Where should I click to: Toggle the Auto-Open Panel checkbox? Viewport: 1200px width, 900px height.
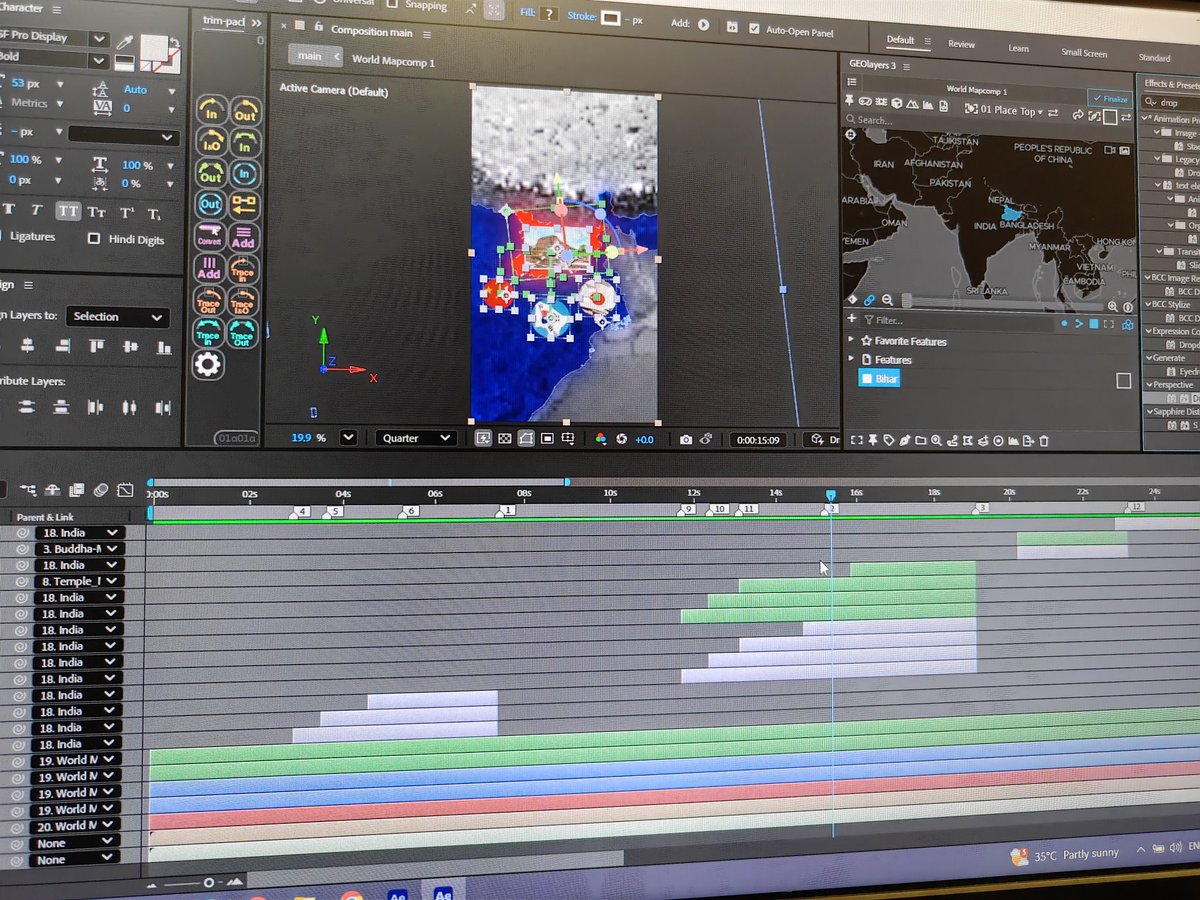click(x=754, y=28)
